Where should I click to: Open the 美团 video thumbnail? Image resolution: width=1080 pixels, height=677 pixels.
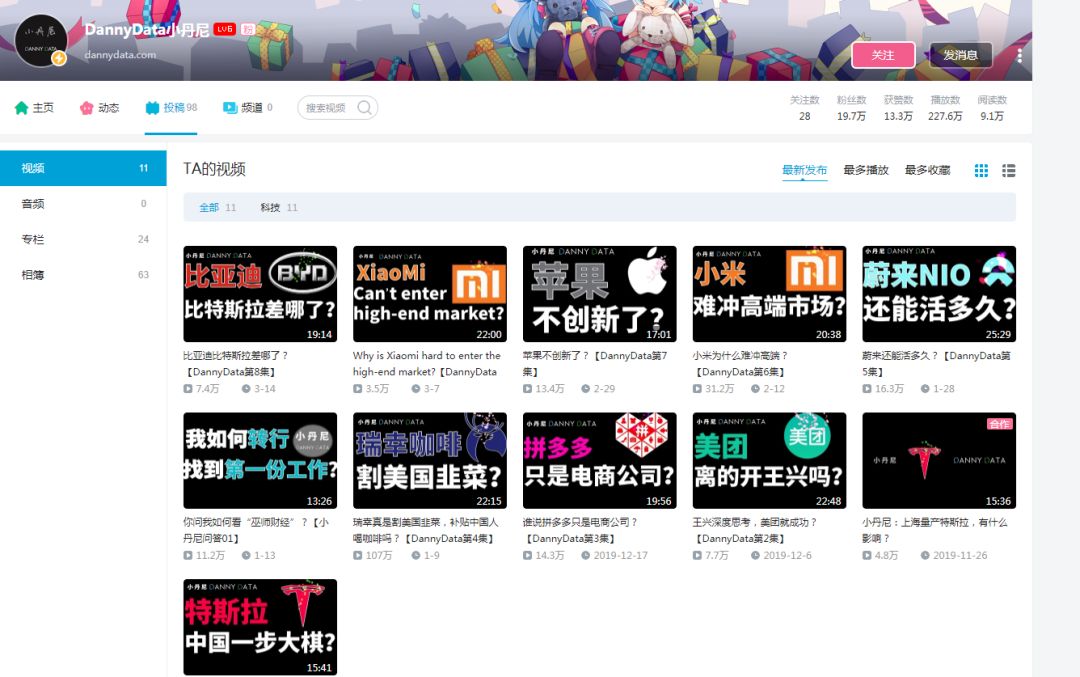[769, 461]
